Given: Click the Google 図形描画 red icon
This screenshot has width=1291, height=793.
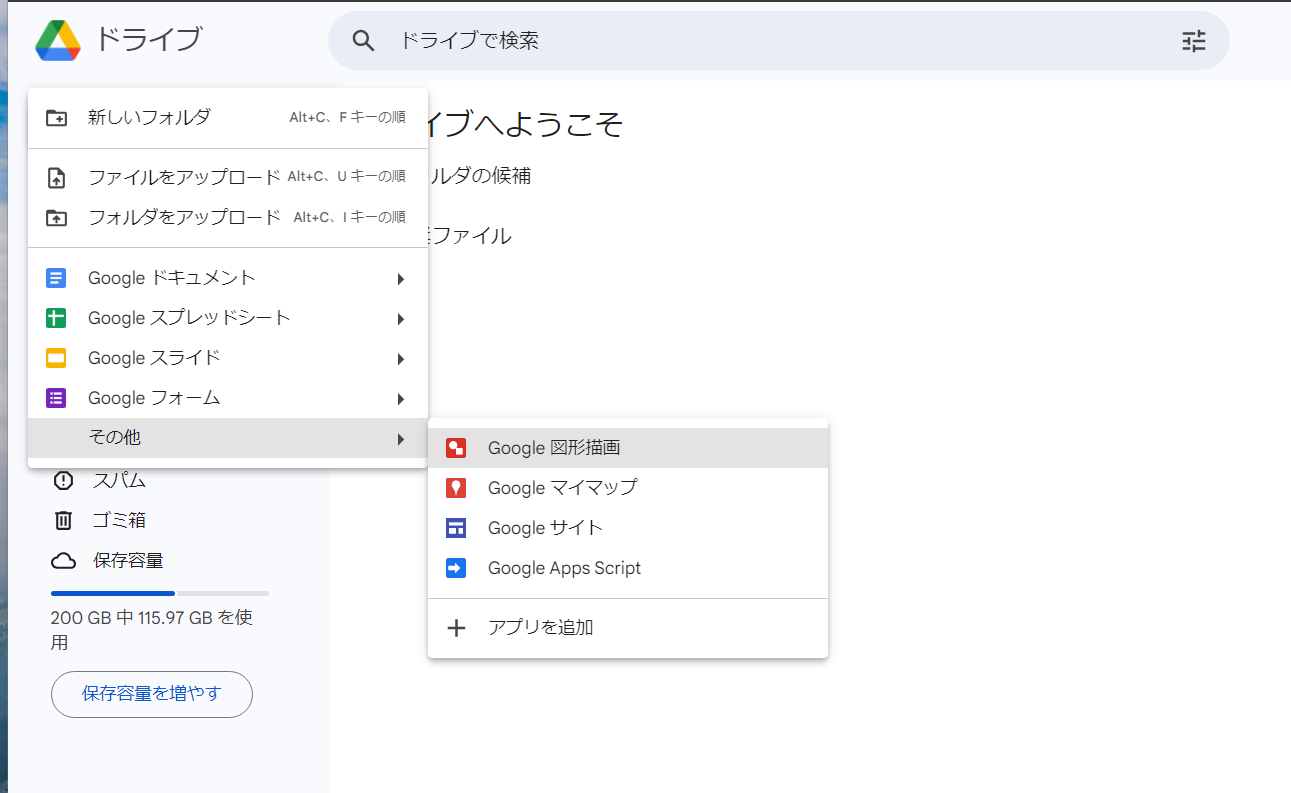Looking at the screenshot, I should [456, 448].
